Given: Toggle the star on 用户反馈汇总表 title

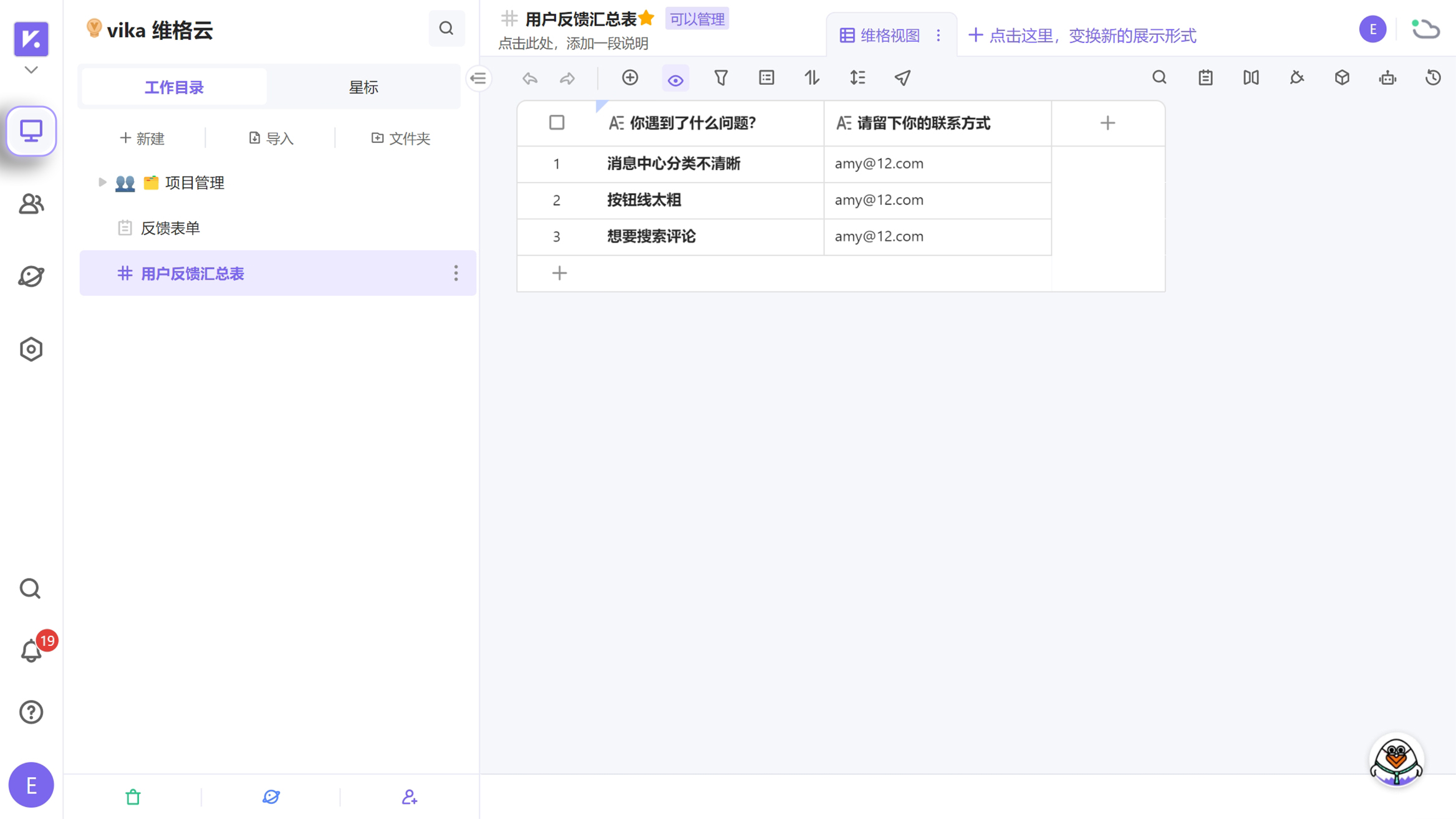Looking at the screenshot, I should [x=647, y=19].
